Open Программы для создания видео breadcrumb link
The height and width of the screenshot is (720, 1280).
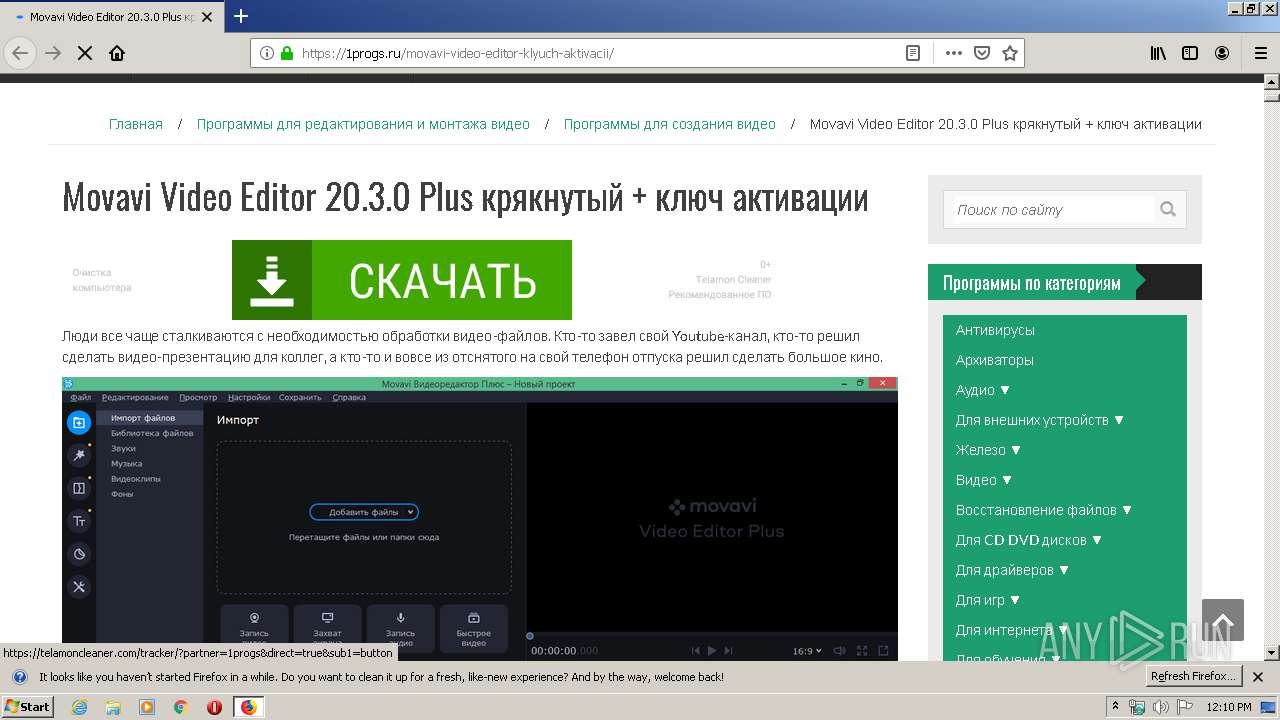(670, 124)
